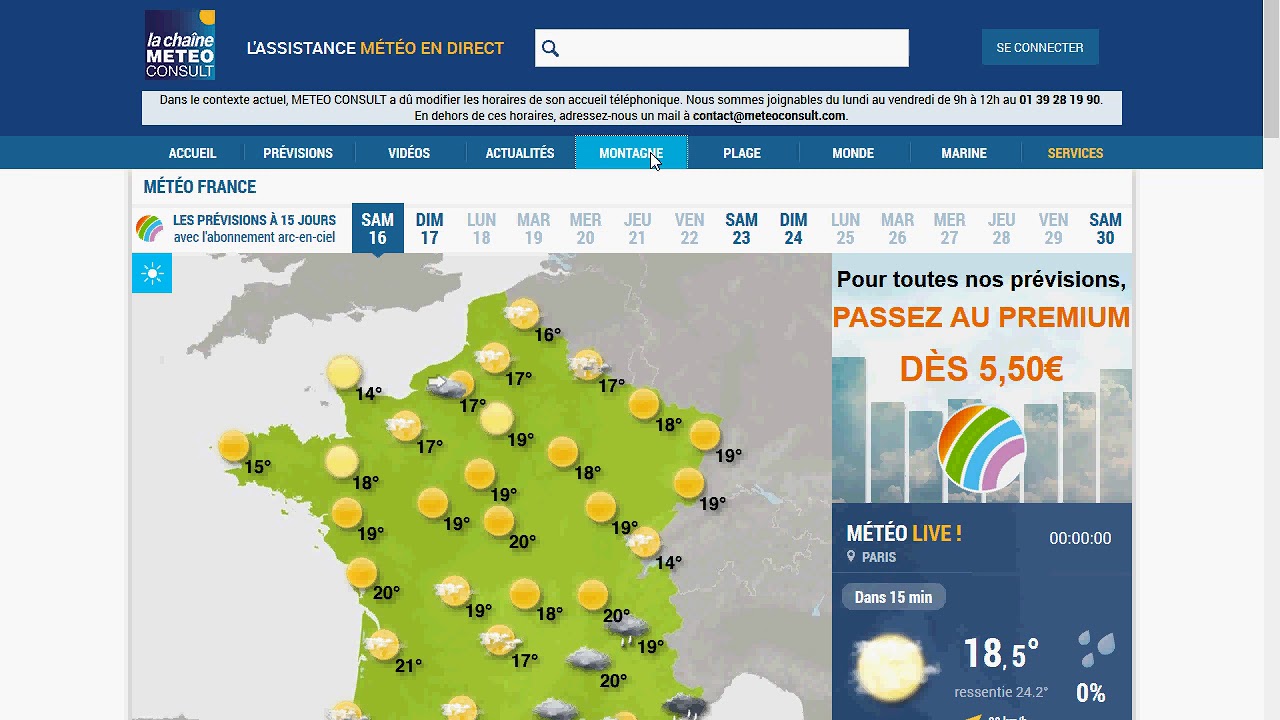
Task: Open the Montagne menu
Action: 631,153
